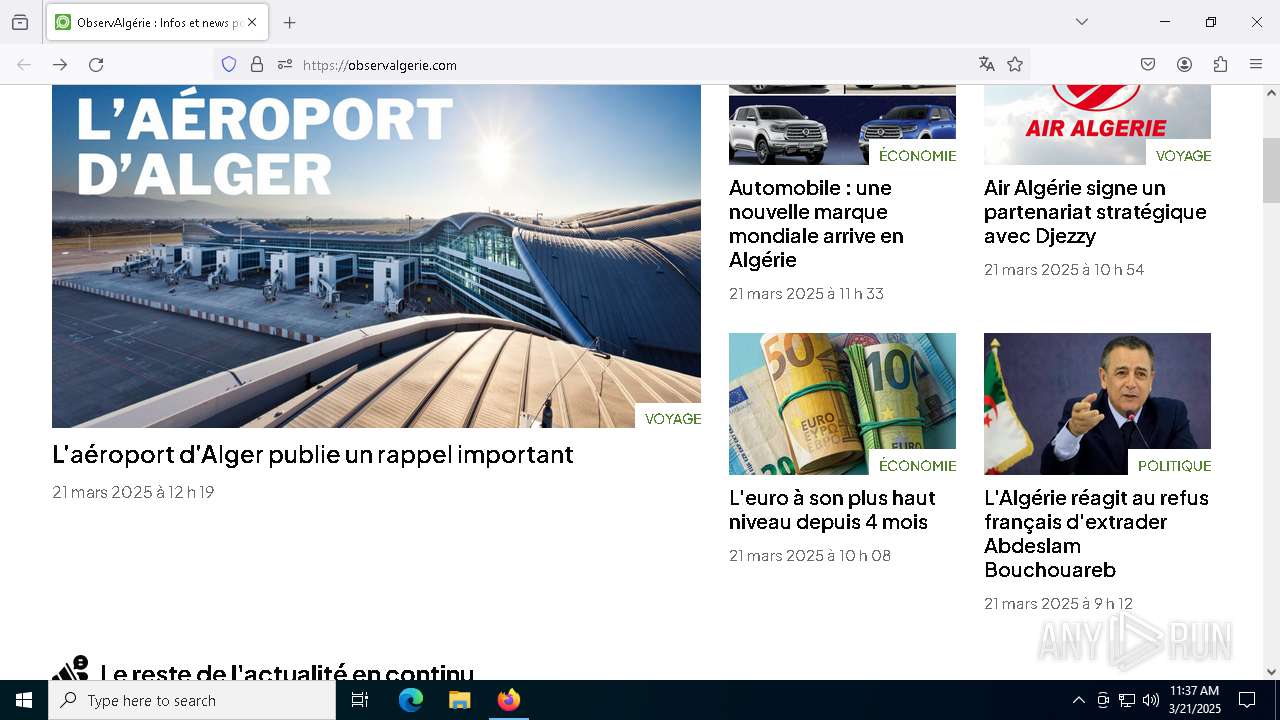The image size is (1280, 720).
Task: Expand the list all tabs chevron
Action: (1082, 22)
